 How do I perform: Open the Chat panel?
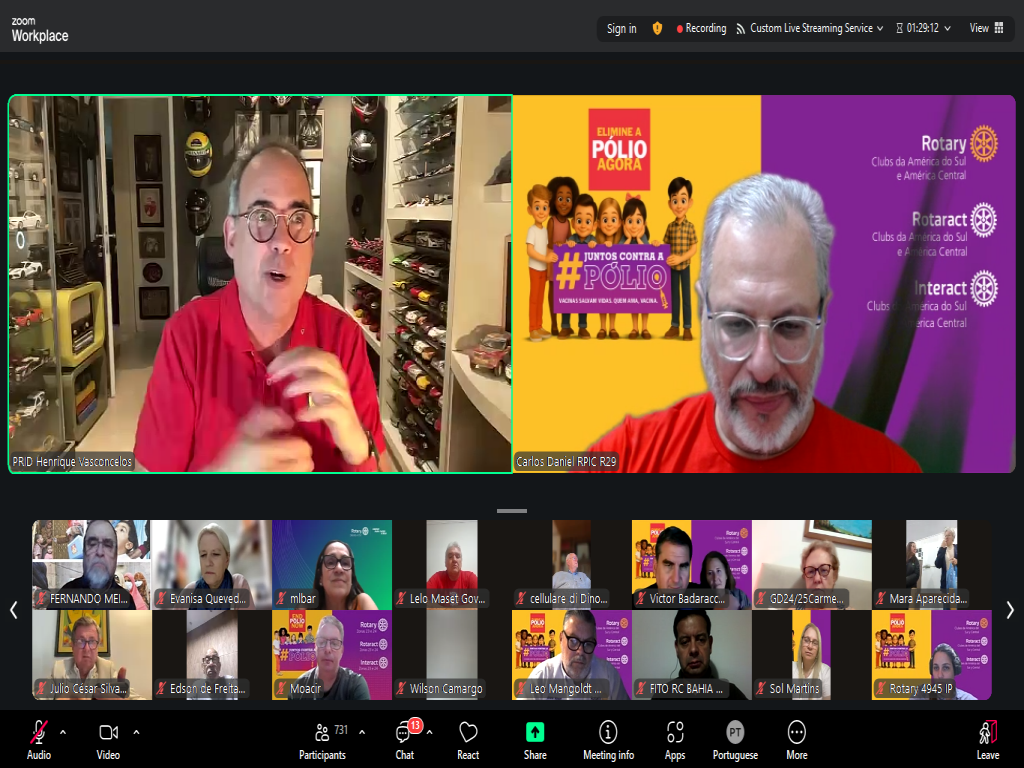[404, 740]
